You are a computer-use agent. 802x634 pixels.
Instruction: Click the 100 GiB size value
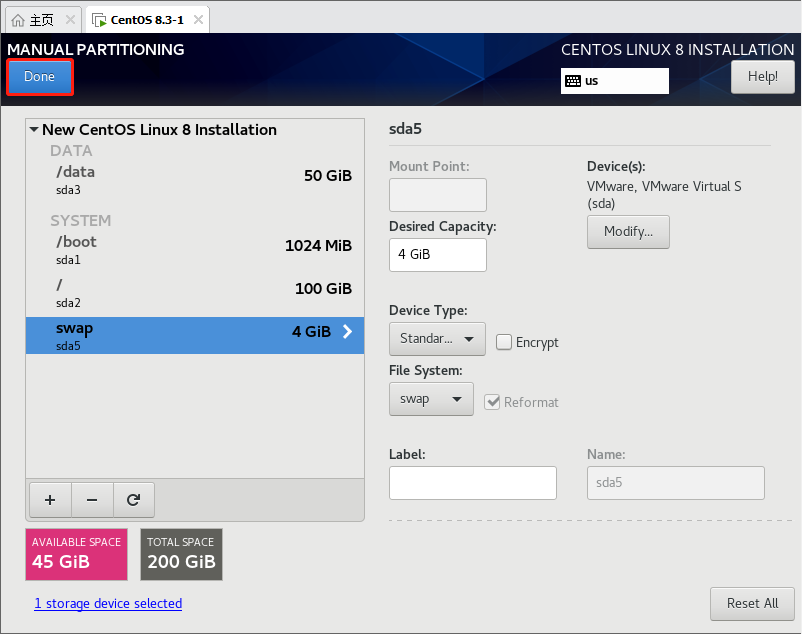tap(323, 289)
